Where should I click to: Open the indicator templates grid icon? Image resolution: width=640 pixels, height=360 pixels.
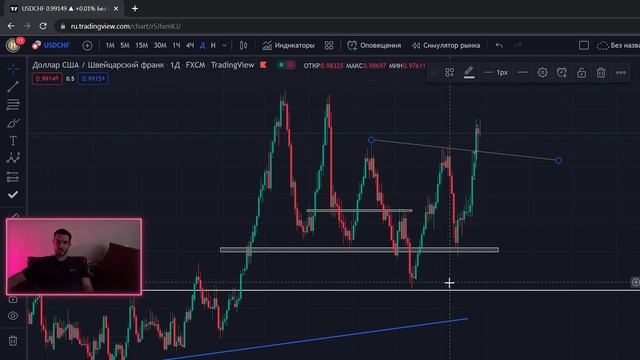[329, 46]
